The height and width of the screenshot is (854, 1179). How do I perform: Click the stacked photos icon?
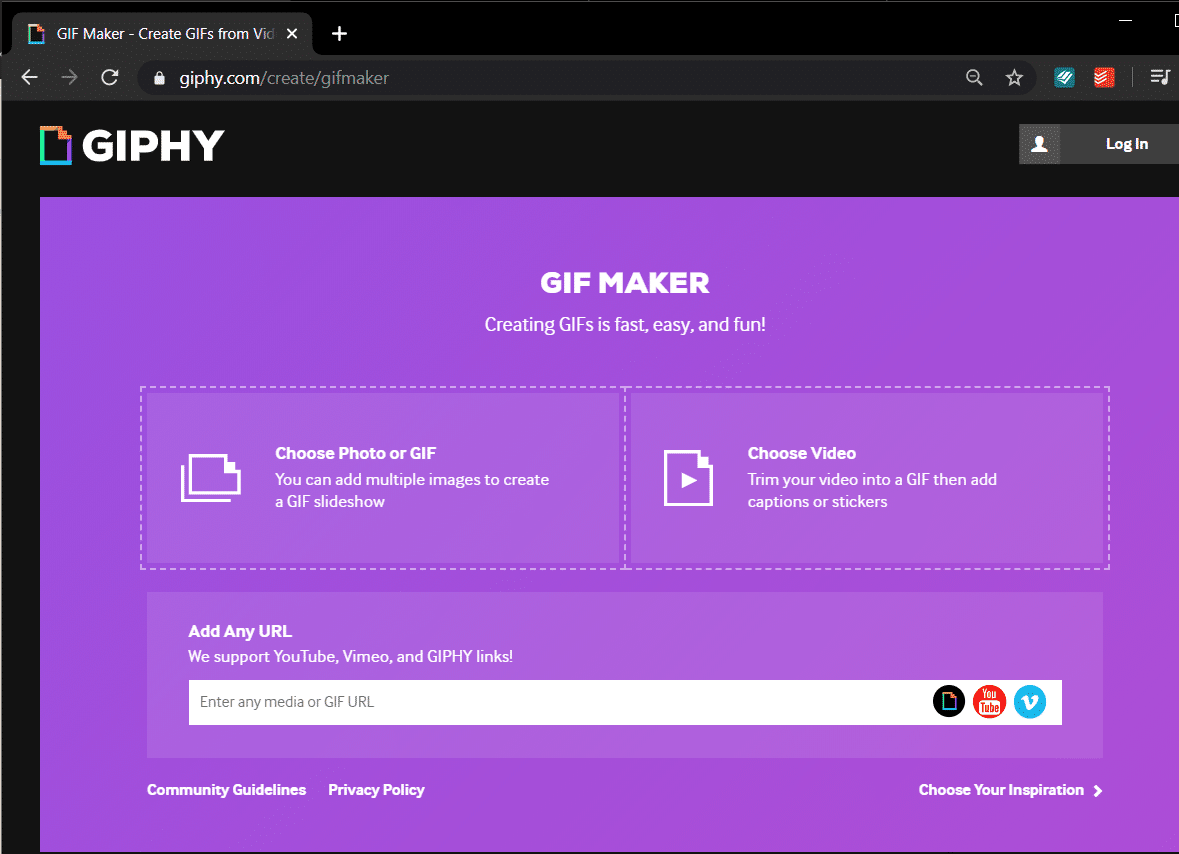[211, 477]
